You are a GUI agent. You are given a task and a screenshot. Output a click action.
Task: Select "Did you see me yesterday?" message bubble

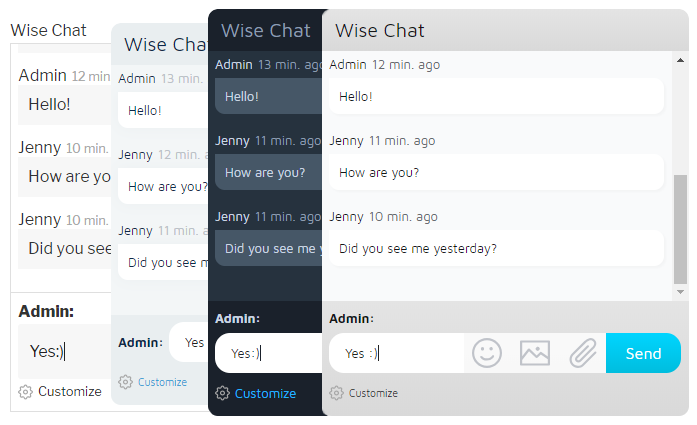[x=495, y=248]
